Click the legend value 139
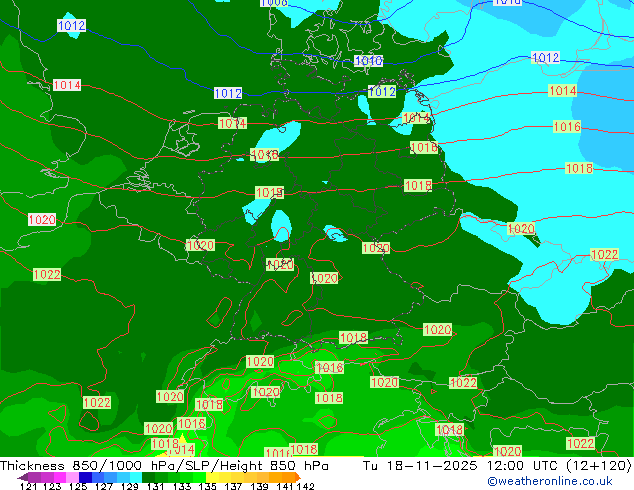 (x=259, y=486)
